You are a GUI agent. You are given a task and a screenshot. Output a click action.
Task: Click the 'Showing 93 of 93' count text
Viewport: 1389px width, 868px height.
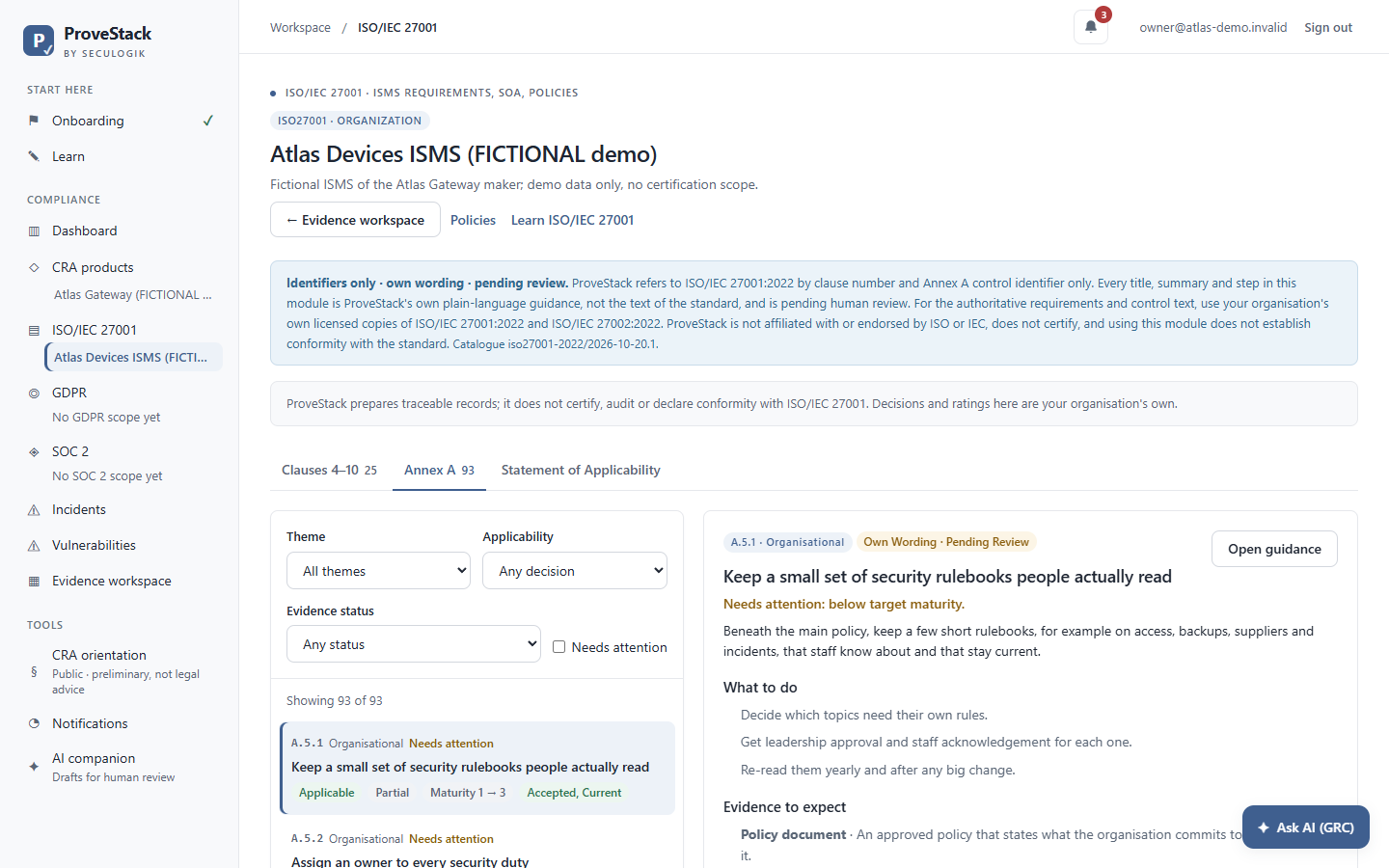335,701
